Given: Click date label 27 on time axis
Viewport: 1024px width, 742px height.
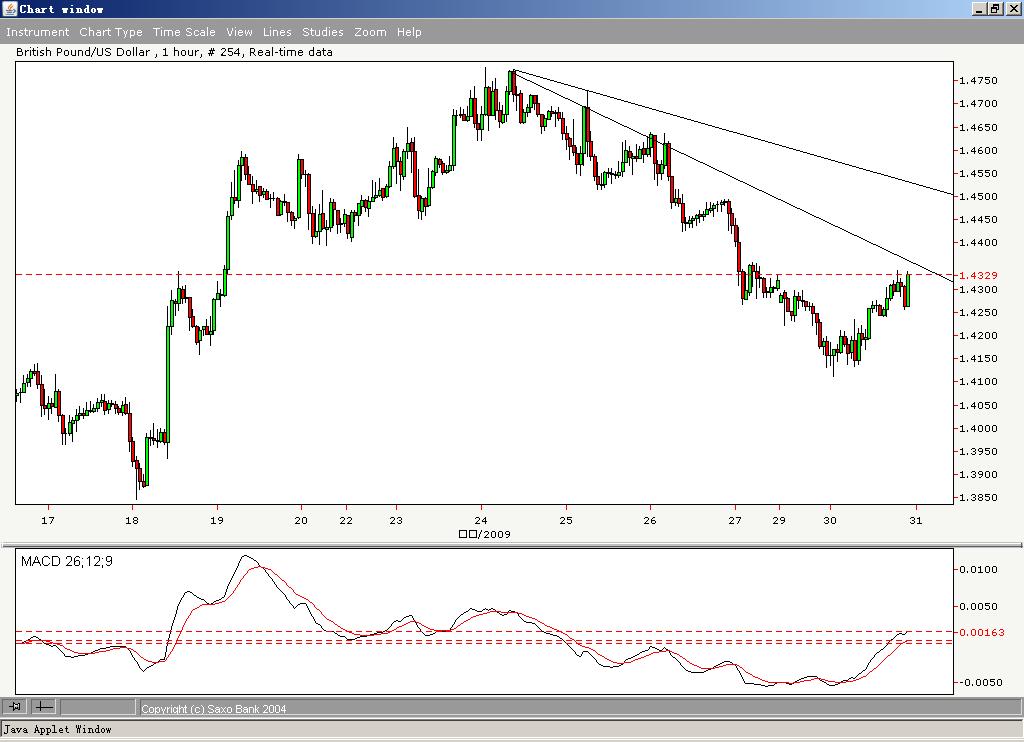Looking at the screenshot, I should click(735, 521).
